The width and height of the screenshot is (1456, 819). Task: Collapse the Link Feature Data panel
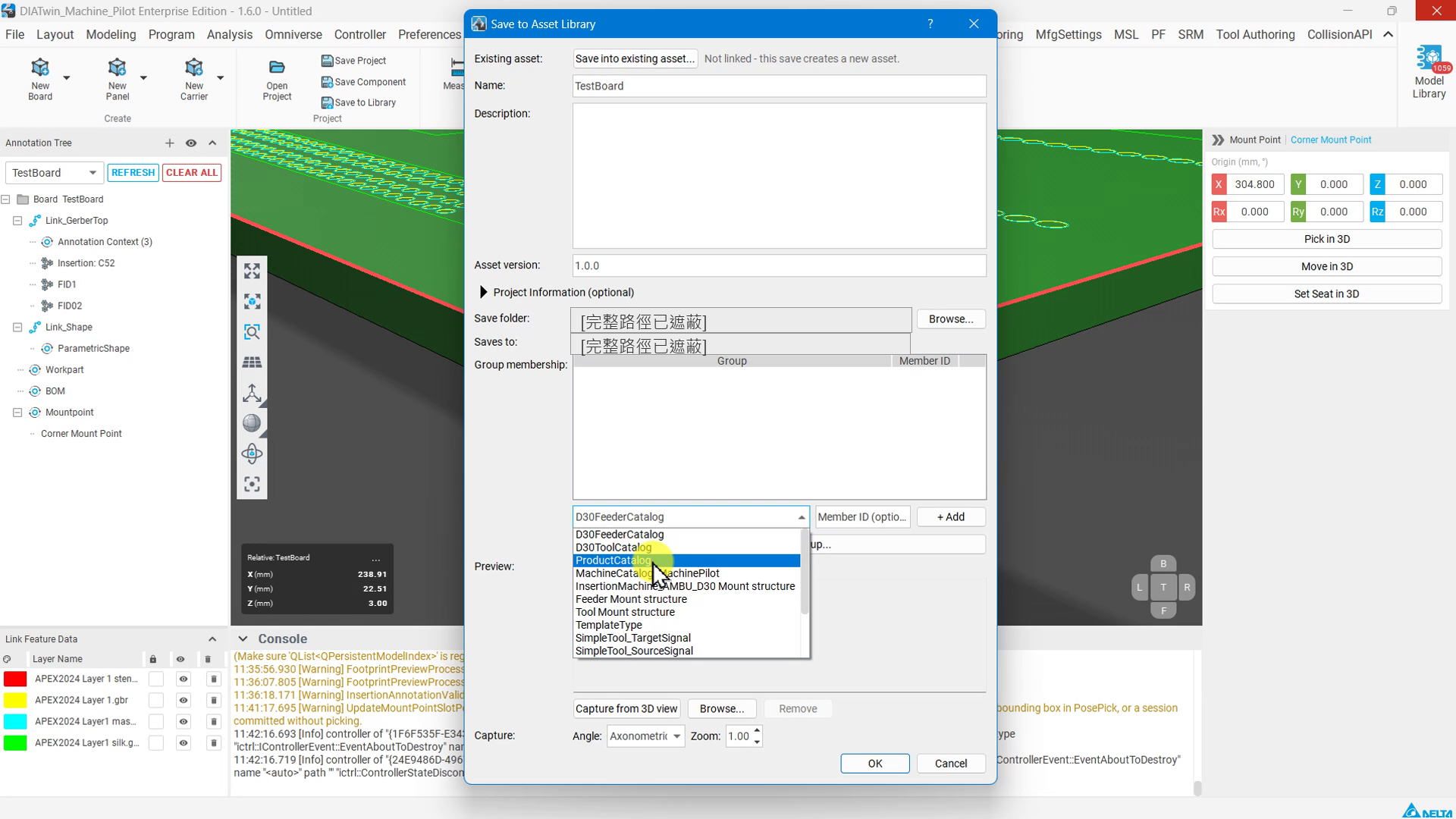pos(212,639)
